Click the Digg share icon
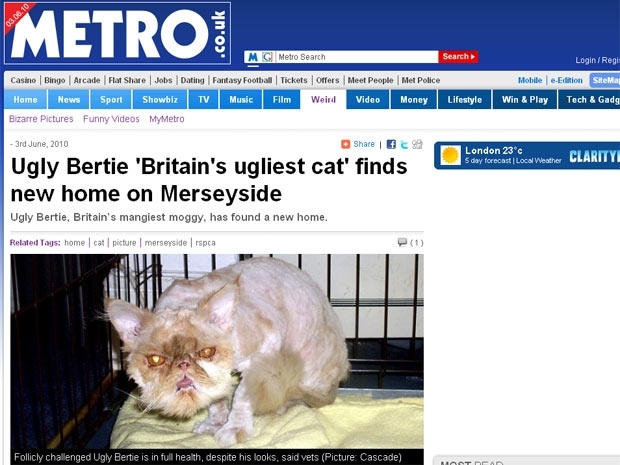 (417, 144)
